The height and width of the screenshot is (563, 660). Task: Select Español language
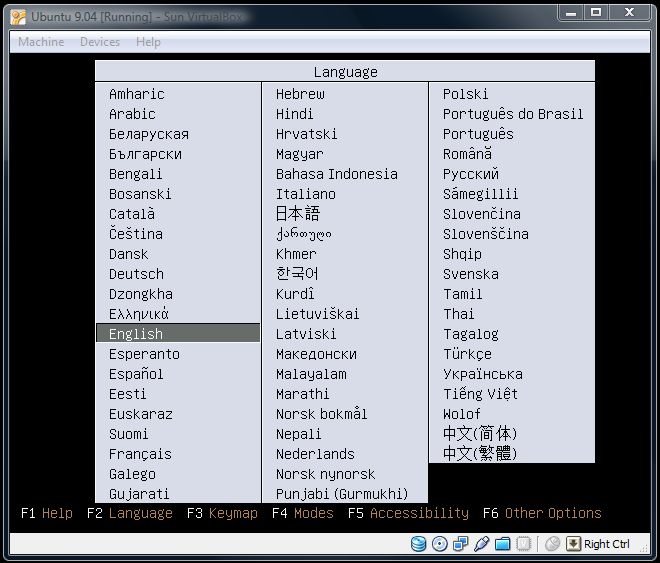136,374
